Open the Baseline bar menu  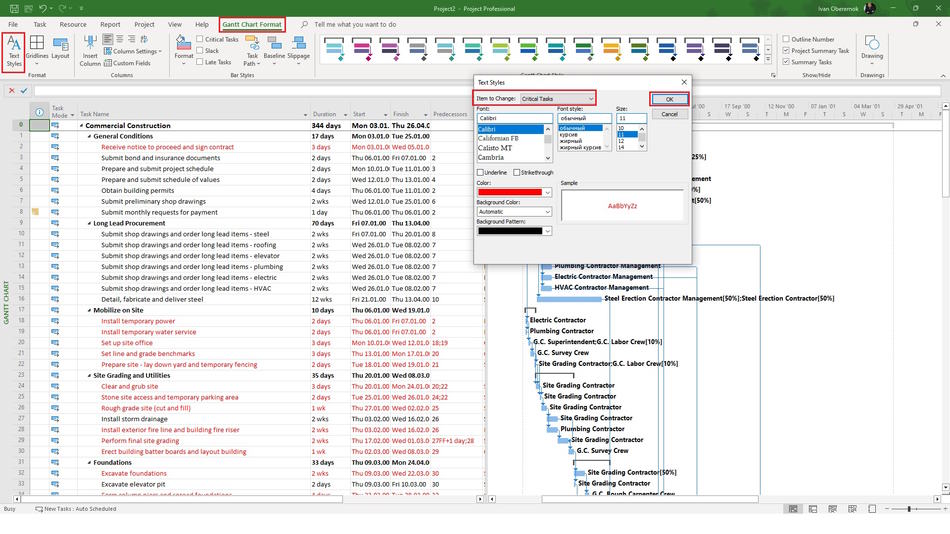click(x=274, y=48)
